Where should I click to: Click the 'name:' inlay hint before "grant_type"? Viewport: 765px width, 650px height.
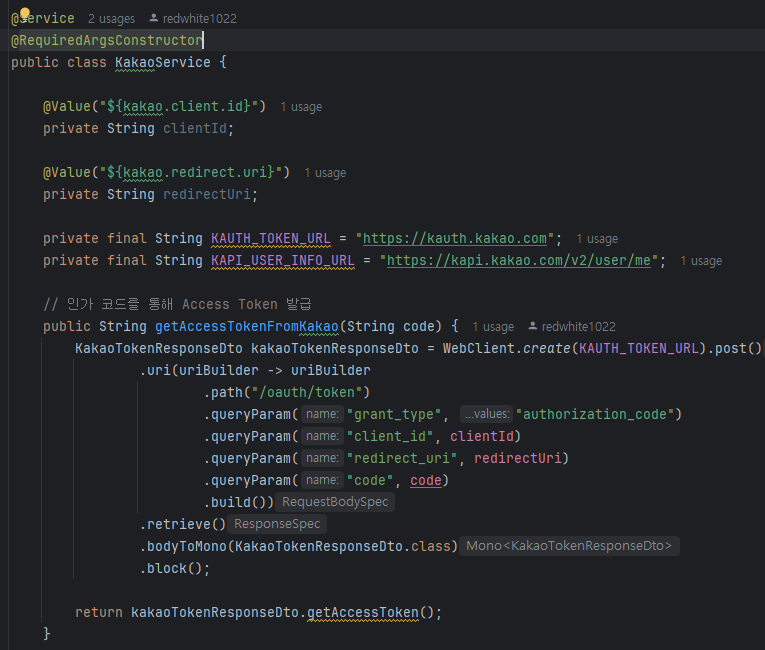(322, 414)
